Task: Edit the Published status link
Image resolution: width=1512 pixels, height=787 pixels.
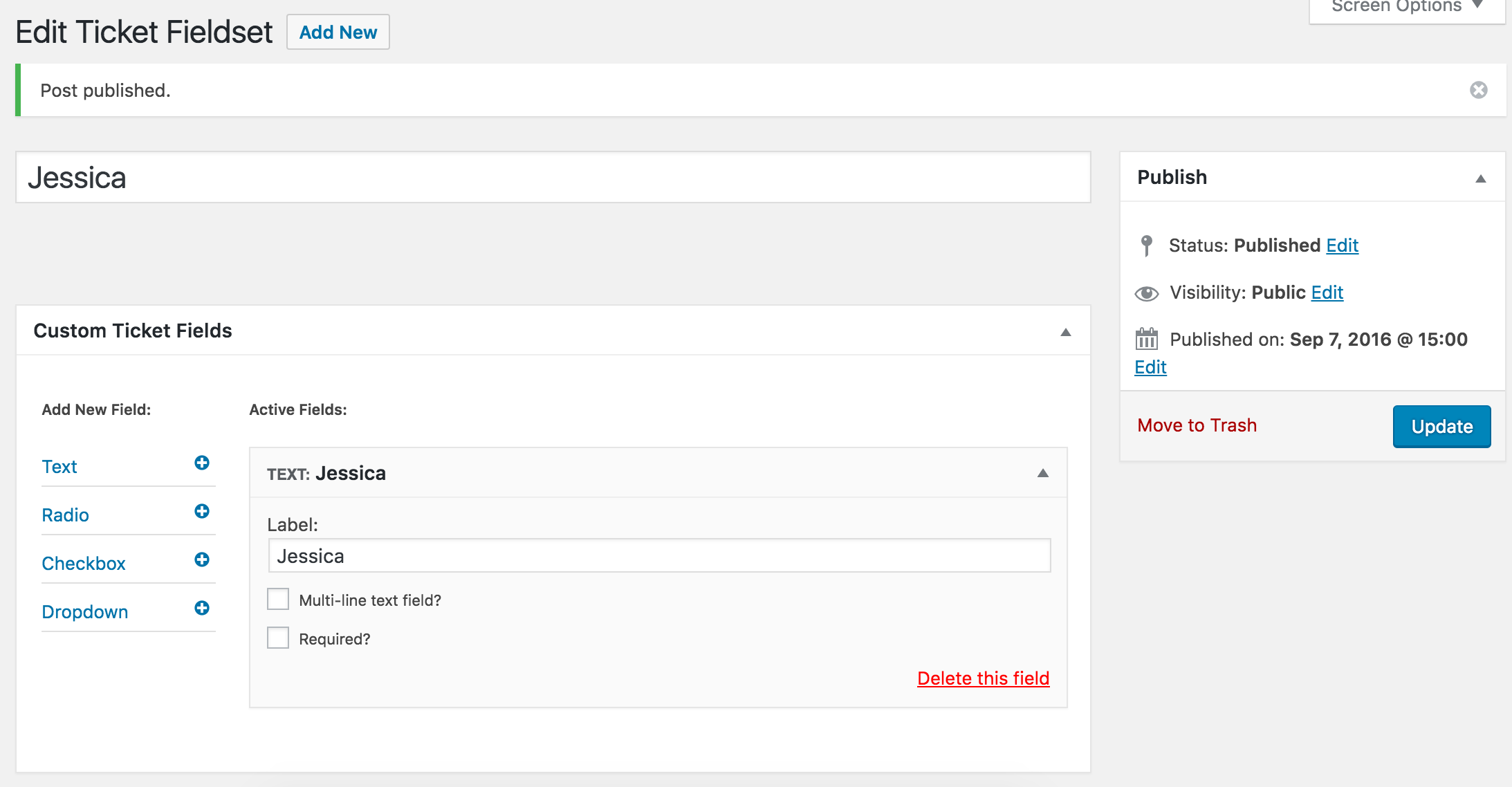Action: pyautogui.click(x=1342, y=246)
